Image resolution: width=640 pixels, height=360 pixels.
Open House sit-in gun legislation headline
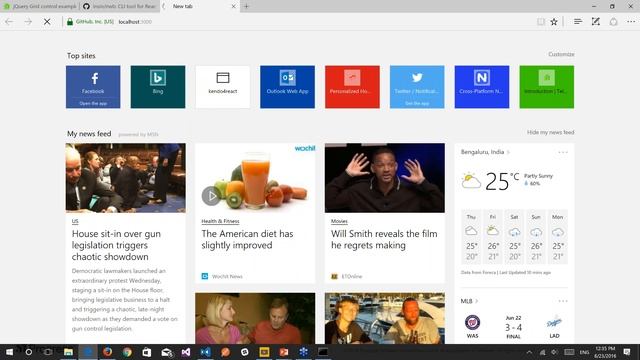point(116,245)
